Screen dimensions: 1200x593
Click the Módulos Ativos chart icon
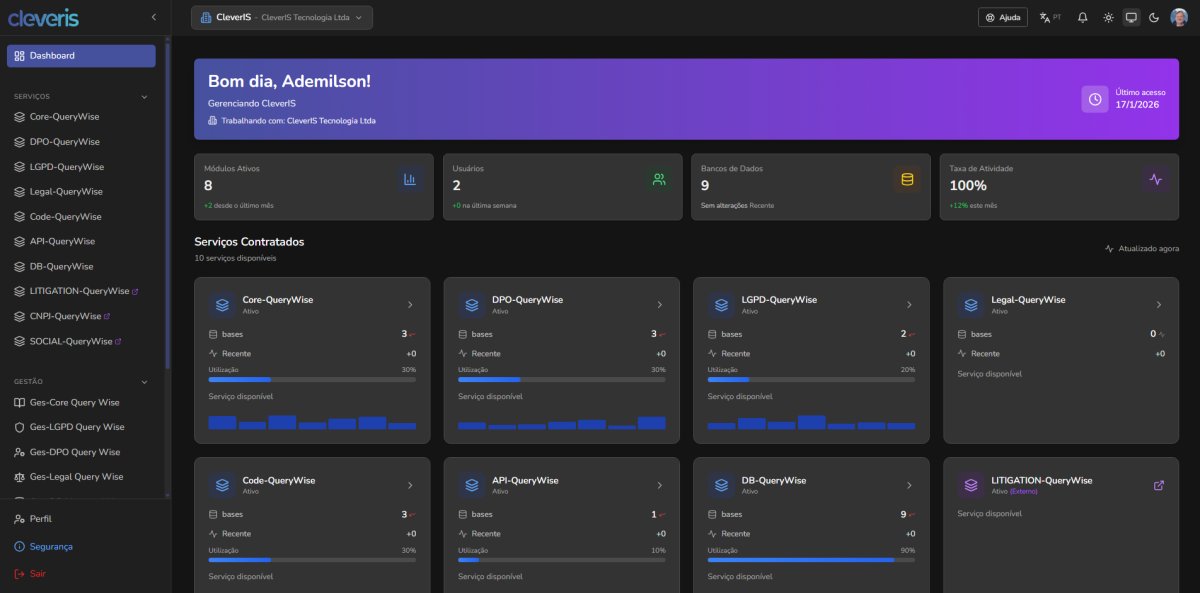(x=409, y=180)
